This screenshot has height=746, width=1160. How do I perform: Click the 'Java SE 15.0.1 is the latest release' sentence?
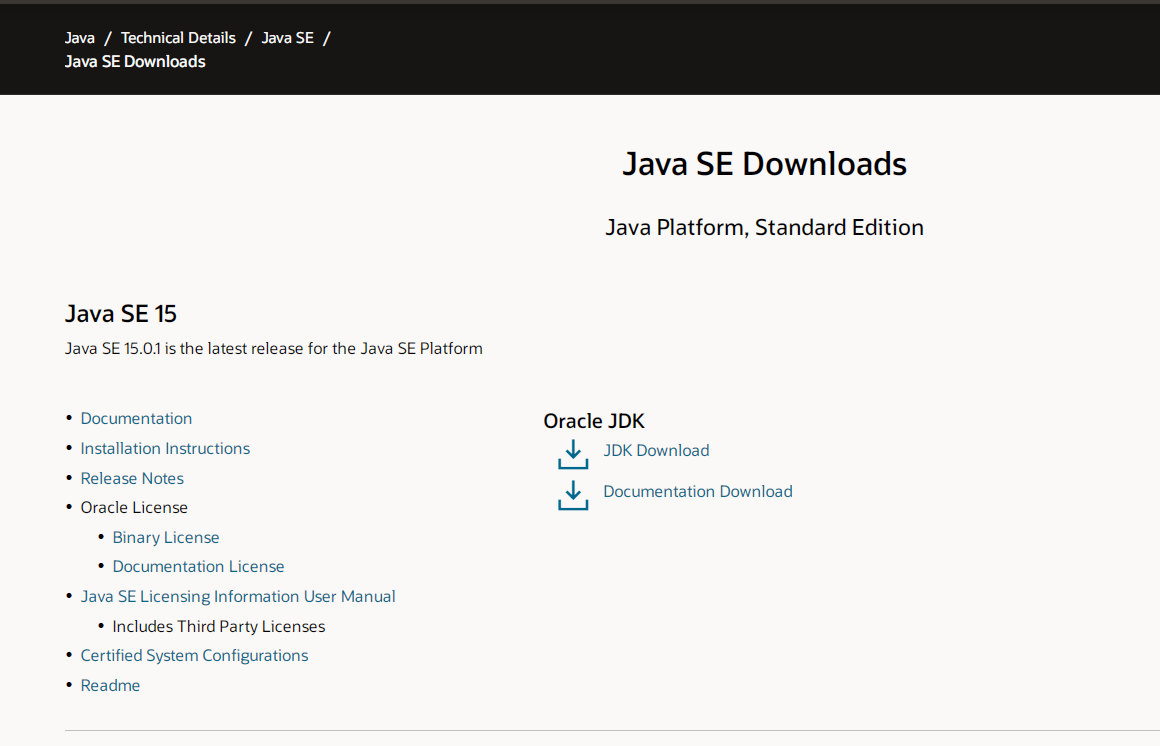[274, 349]
